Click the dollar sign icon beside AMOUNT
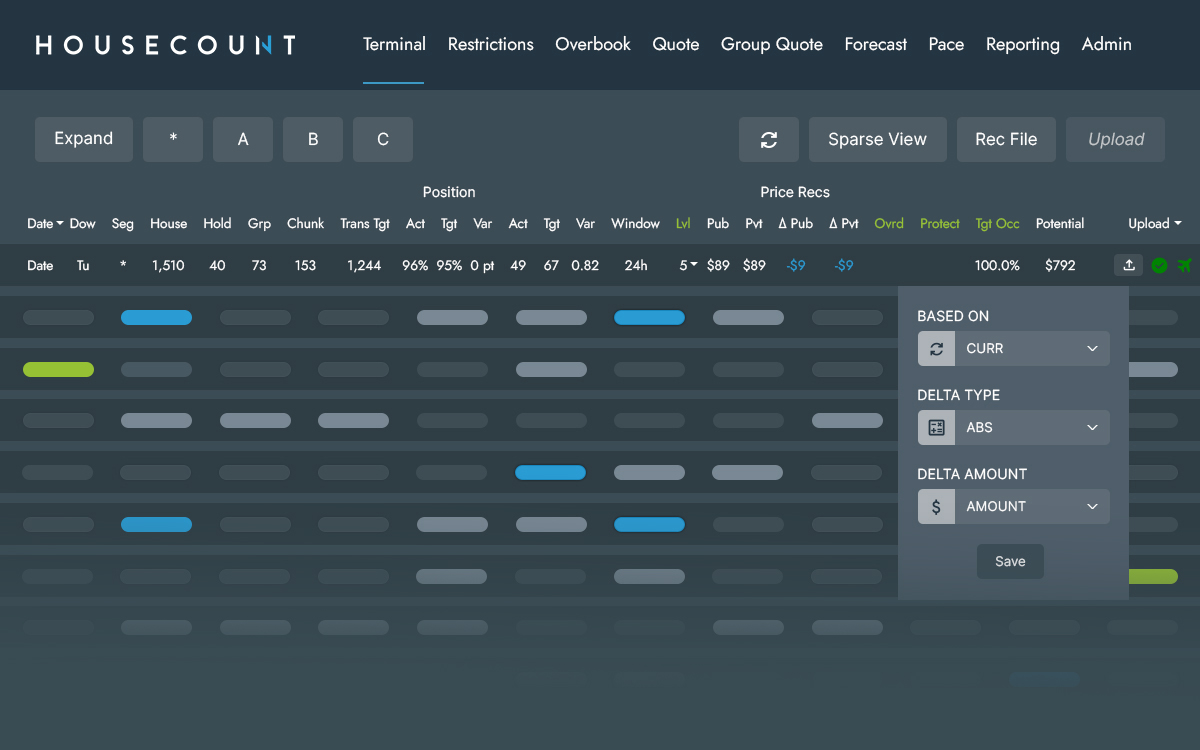 point(936,506)
